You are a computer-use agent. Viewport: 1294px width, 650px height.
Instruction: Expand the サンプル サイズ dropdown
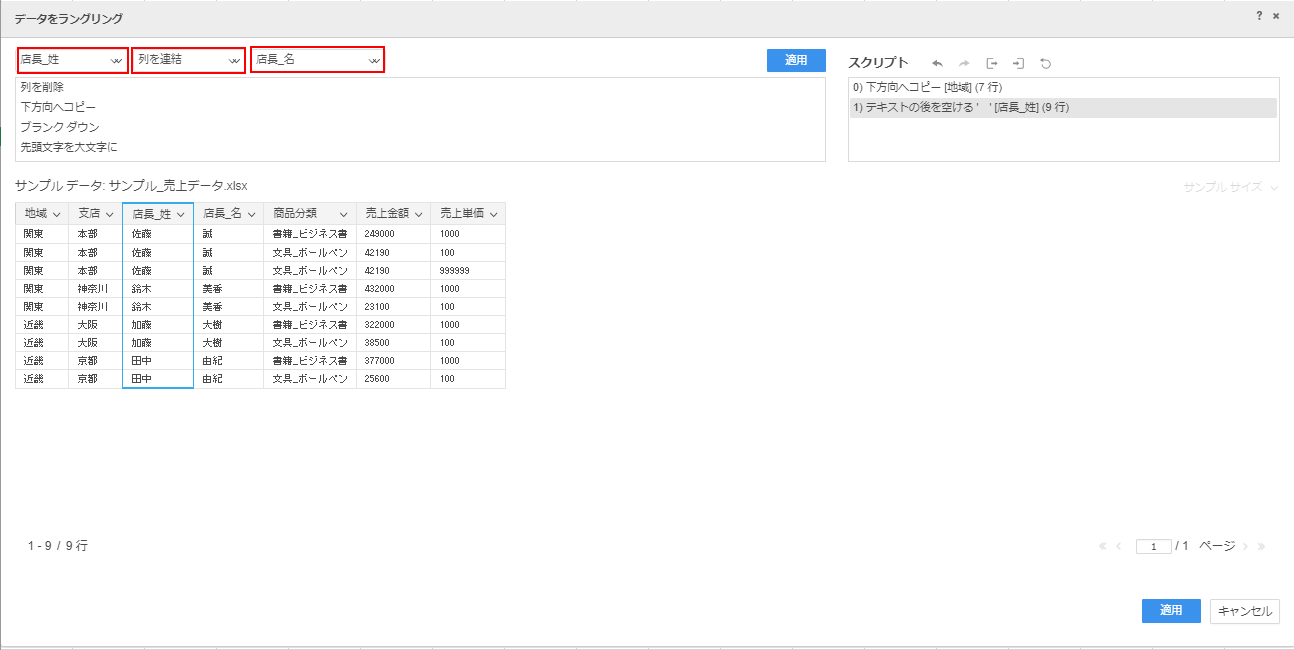(x=1231, y=187)
